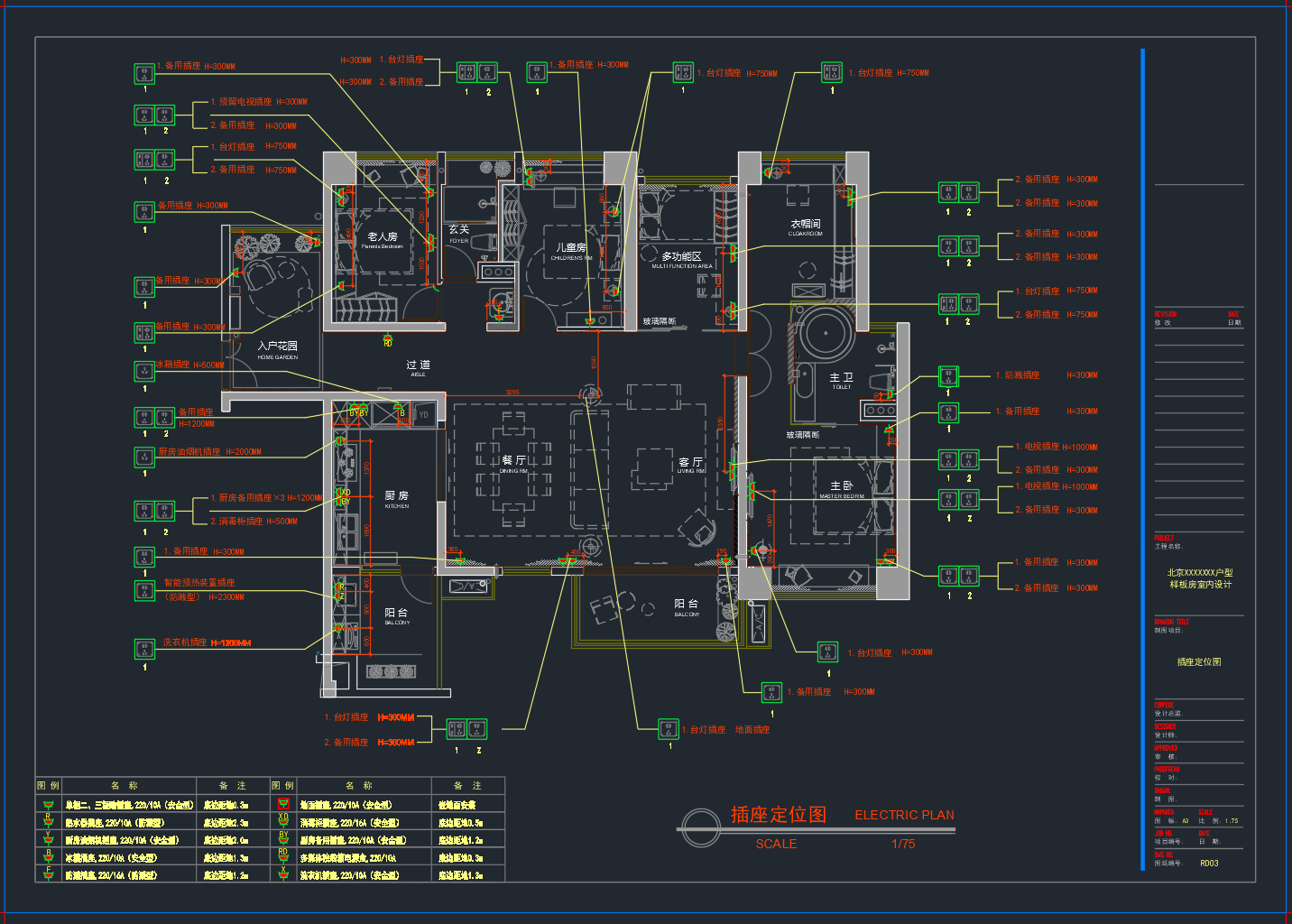Select socket symbol beside 防溅插座 H=300MM
Image resolution: width=1292 pixels, height=924 pixels.
click(948, 375)
